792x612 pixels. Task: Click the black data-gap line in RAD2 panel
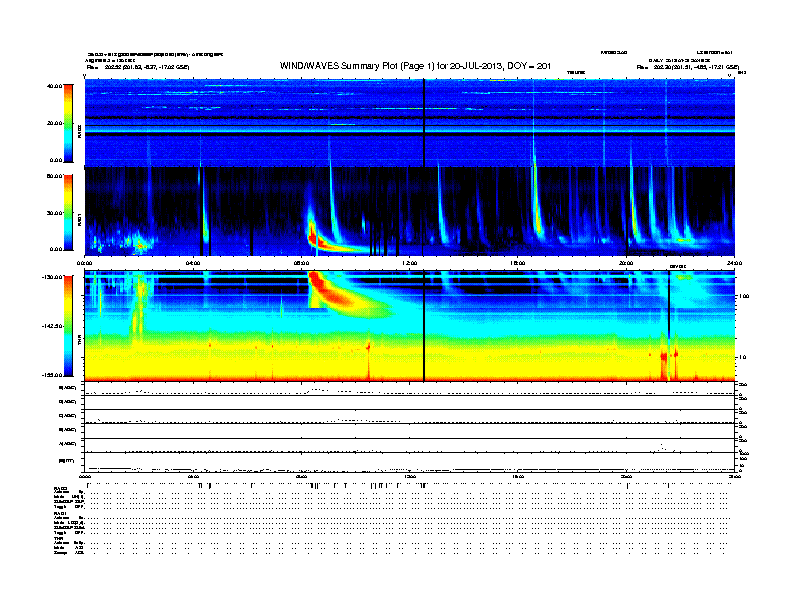(424, 123)
